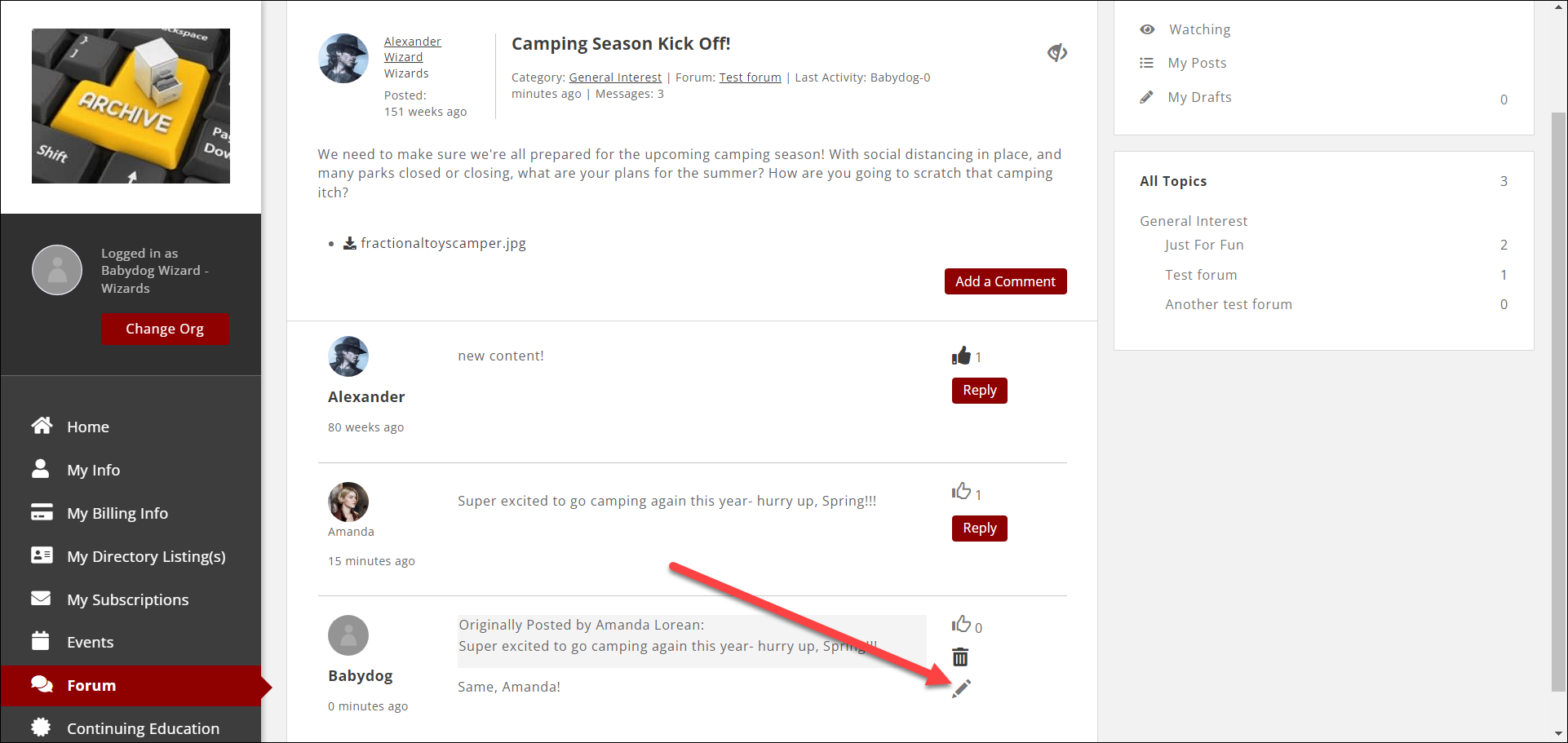Open the General Interest category link

click(615, 77)
